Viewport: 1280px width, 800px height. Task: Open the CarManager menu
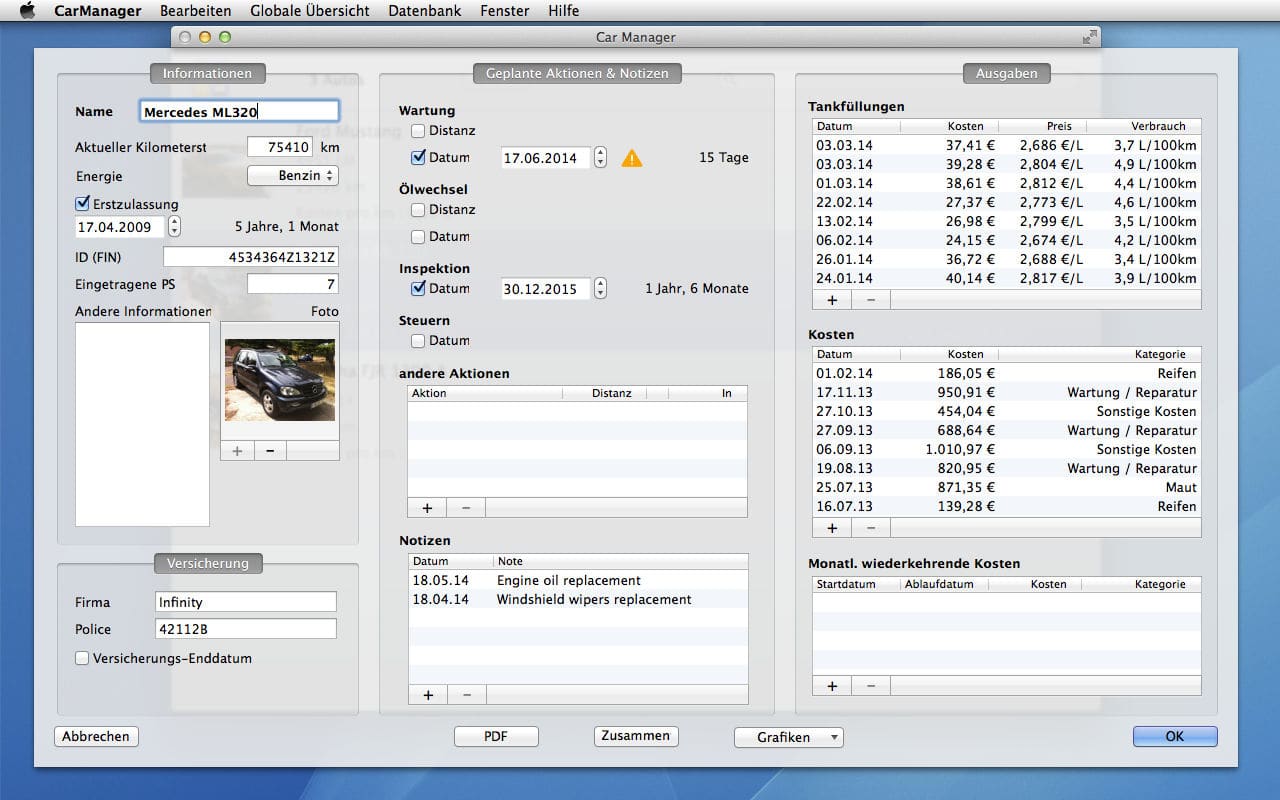[x=97, y=11]
